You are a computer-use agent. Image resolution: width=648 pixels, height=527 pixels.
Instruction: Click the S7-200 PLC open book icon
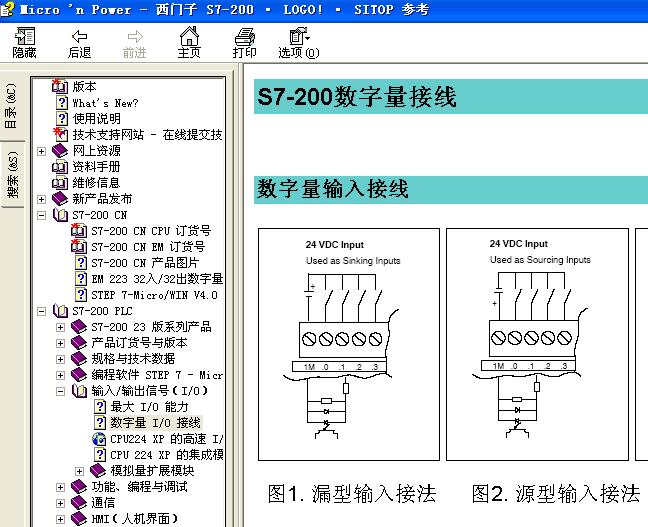tap(60, 311)
